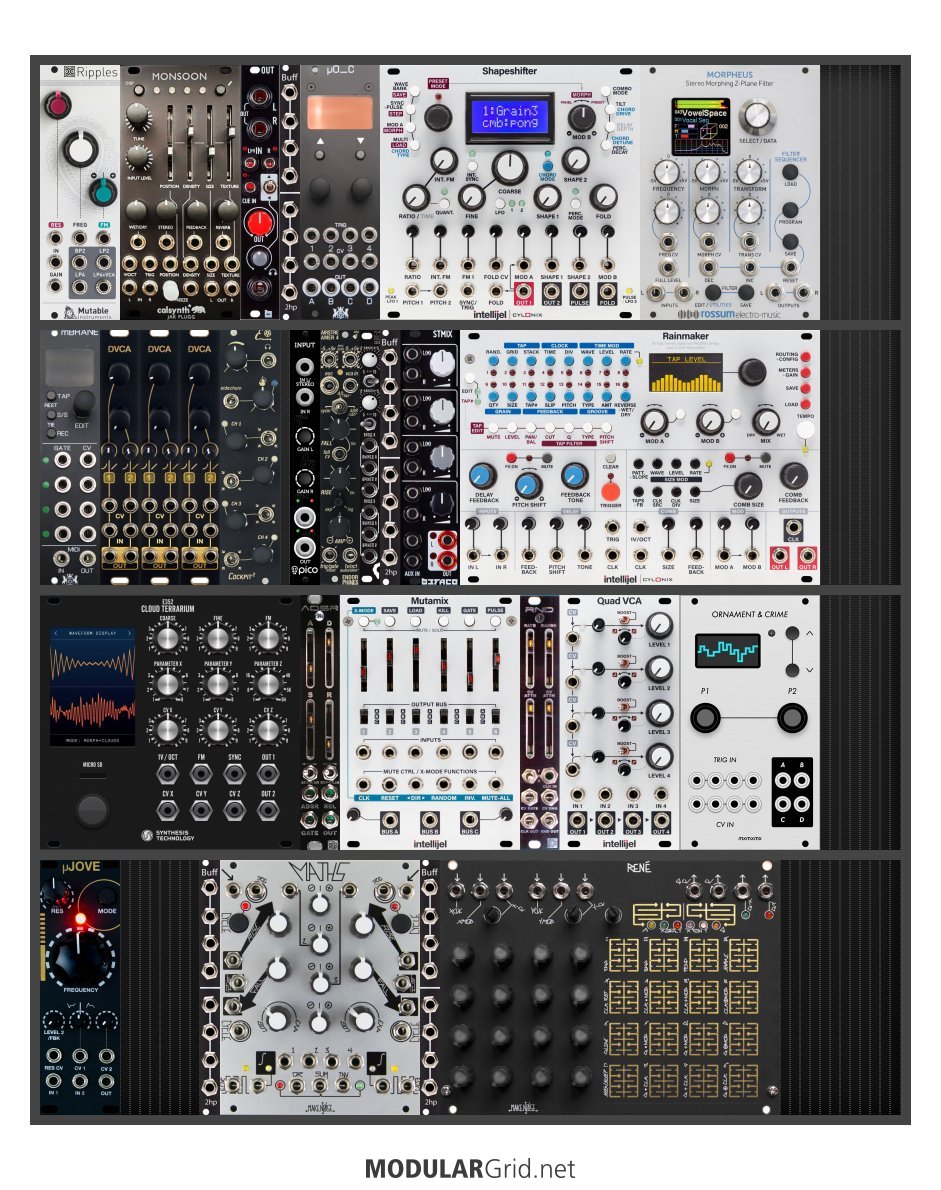This screenshot has width=941, height=1190.
Task: Click the Morpheus SELECT / DATA knob
Action: click(x=757, y=116)
